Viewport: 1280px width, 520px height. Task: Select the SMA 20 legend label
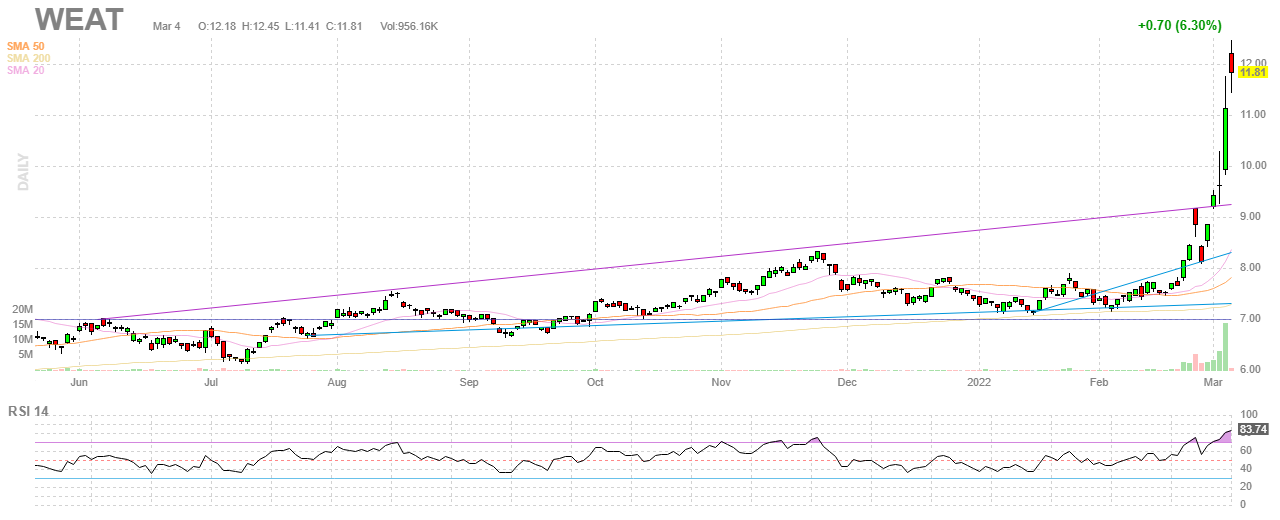[x=27, y=71]
